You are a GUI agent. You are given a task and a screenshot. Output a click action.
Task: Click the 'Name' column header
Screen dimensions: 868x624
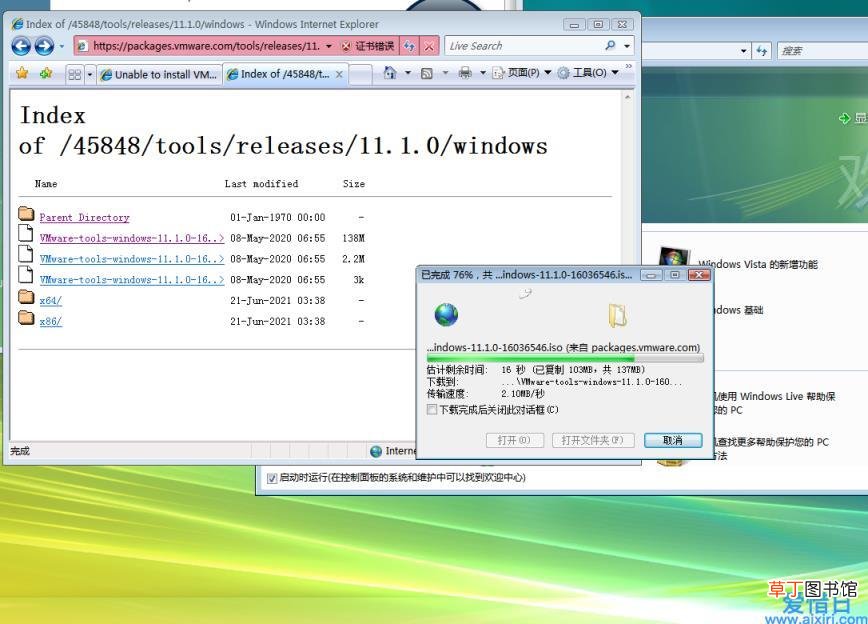pyautogui.click(x=46, y=184)
